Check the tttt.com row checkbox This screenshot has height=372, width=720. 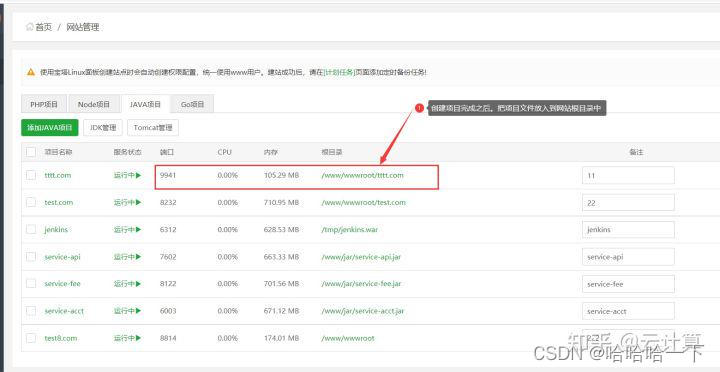[31, 175]
